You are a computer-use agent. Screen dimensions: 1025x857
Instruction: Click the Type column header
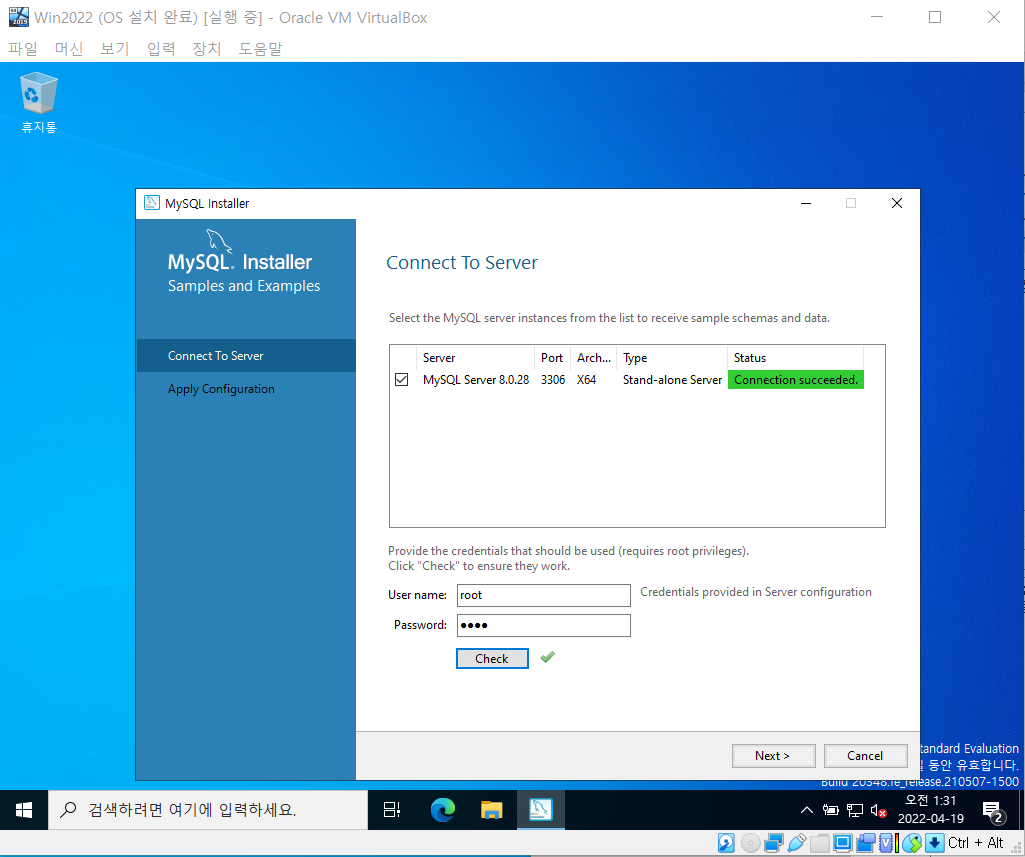(671, 358)
